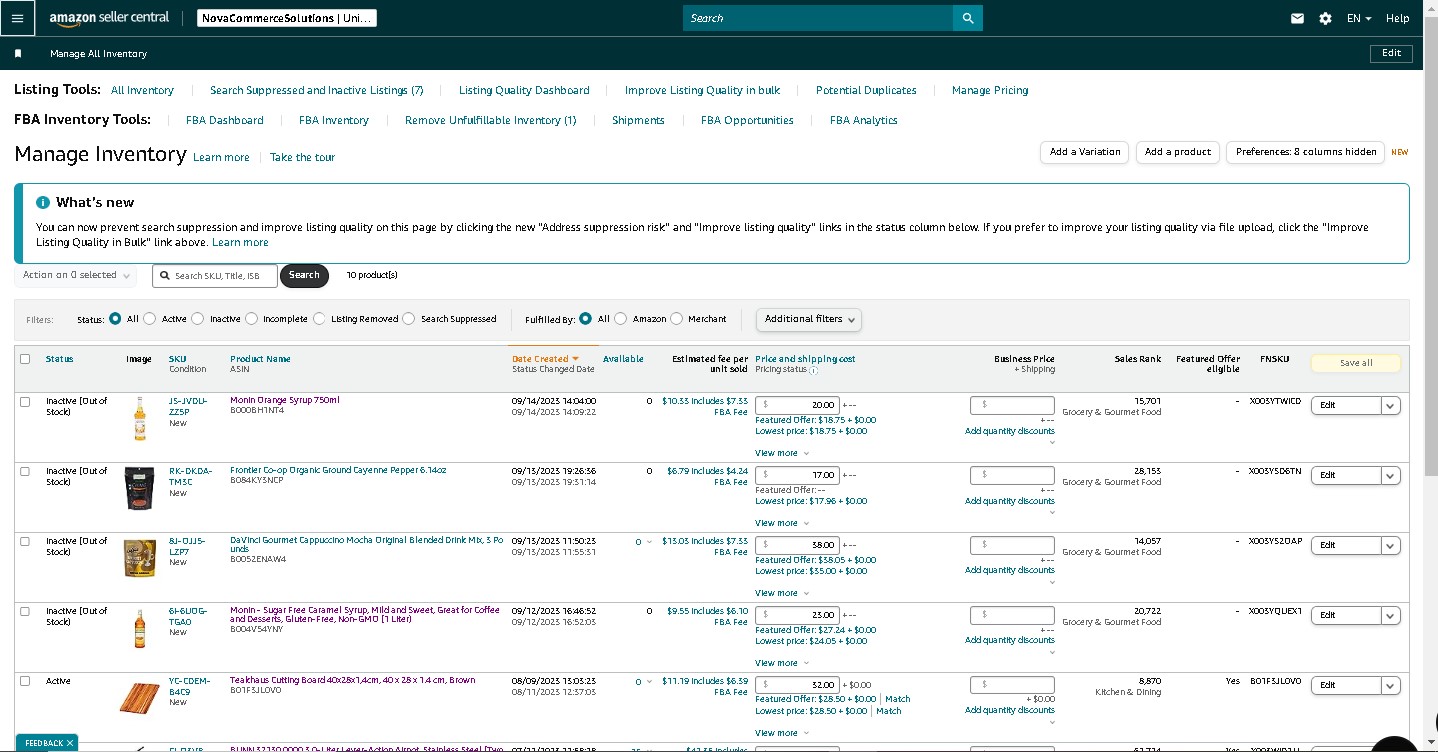
Task: Open the All Inventory listing tool
Action: pos(142,90)
